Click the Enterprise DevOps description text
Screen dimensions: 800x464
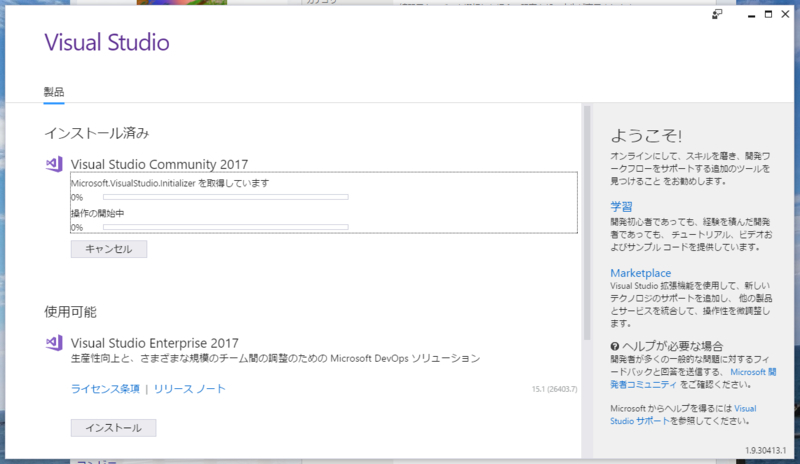(276, 358)
